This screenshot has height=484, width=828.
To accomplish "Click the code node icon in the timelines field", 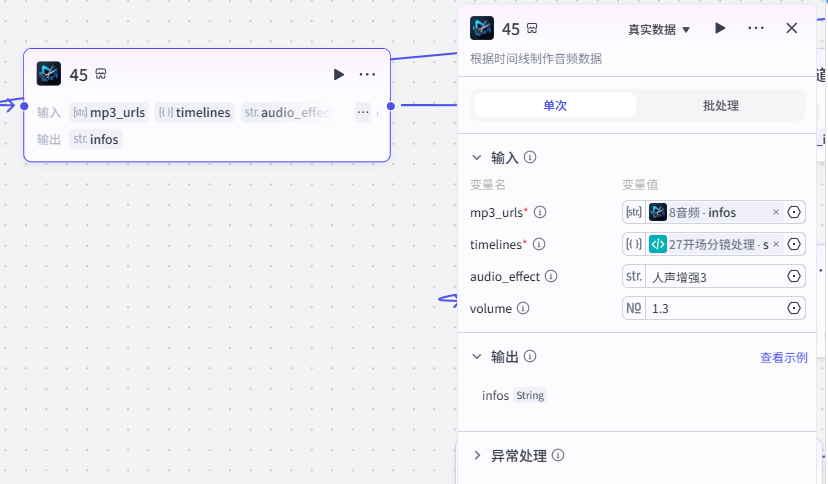I will coord(657,244).
